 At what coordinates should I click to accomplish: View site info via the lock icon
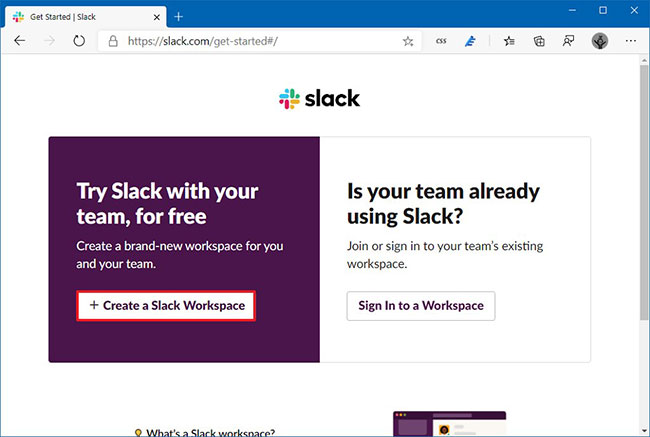tap(113, 41)
